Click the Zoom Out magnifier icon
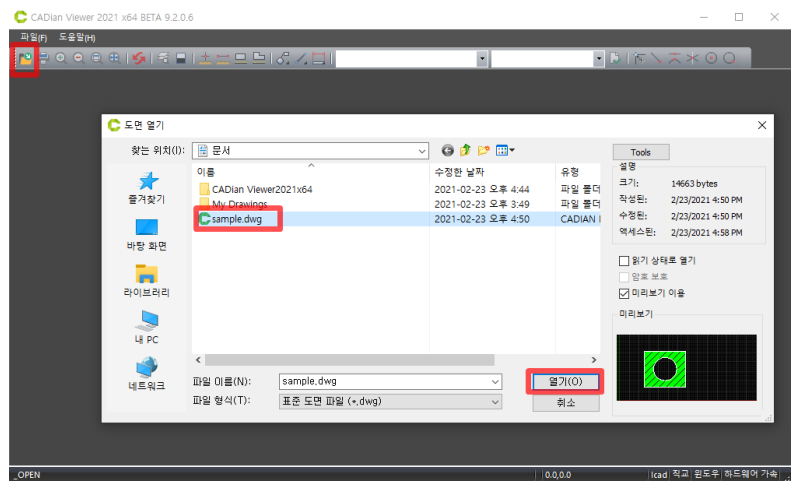Viewport: 796px width, 485px height. pyautogui.click(x=79, y=58)
